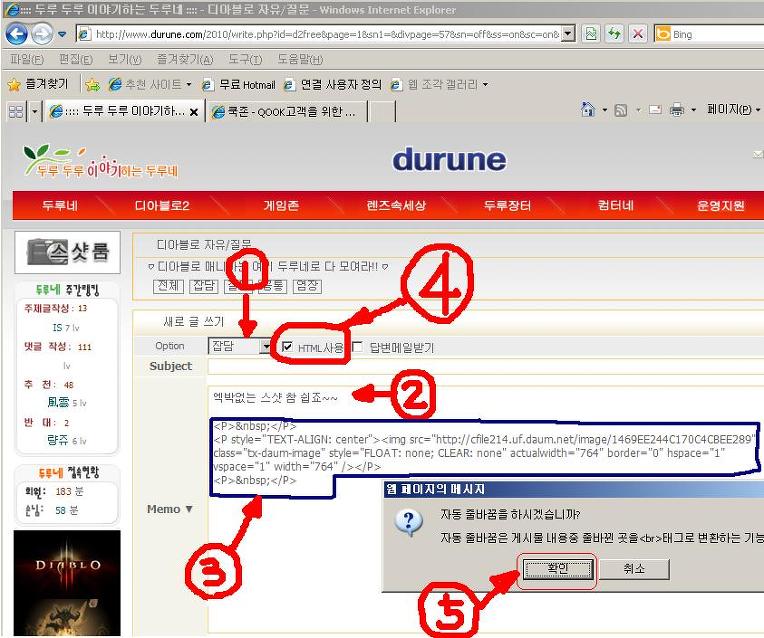Open the 디아블로2 navigation menu
The image size is (764, 638).
pos(162,205)
